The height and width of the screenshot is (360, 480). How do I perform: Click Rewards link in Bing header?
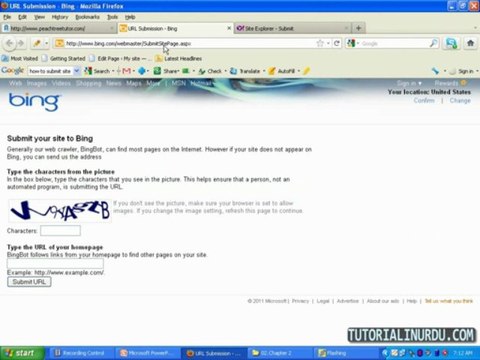pos(450,83)
